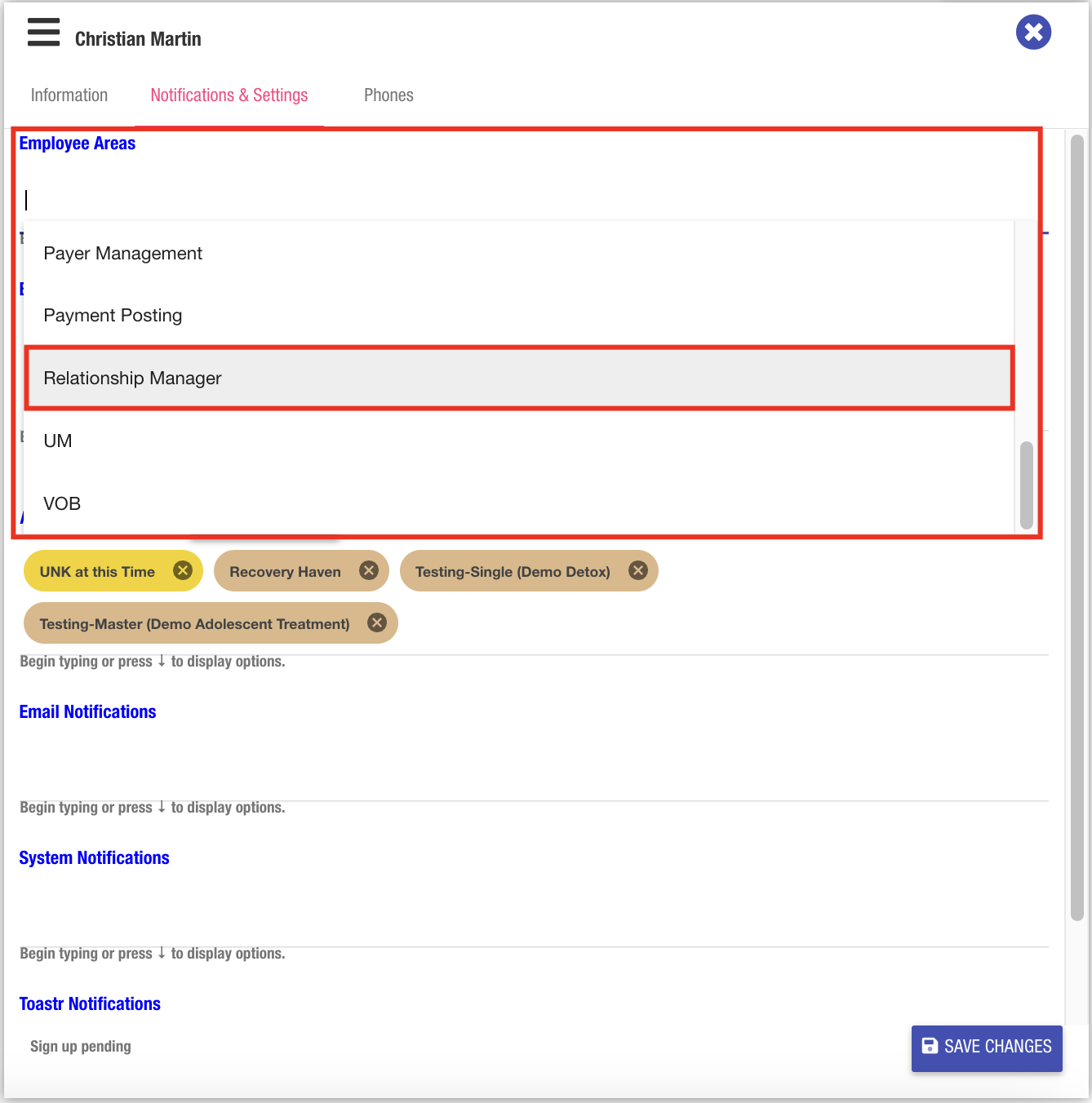Open the hamburger menu icon
The width and height of the screenshot is (1092, 1103).
click(43, 33)
